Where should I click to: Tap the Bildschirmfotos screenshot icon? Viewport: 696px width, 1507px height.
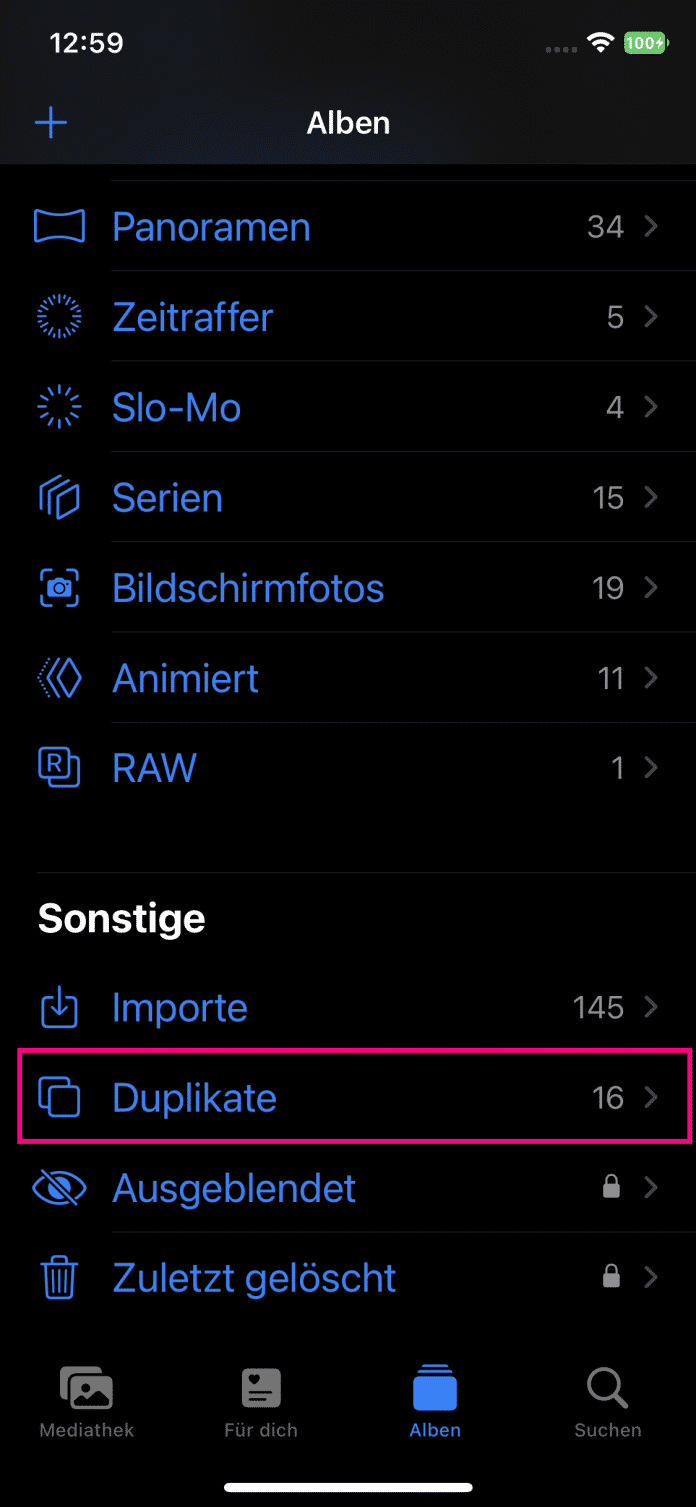(x=59, y=588)
